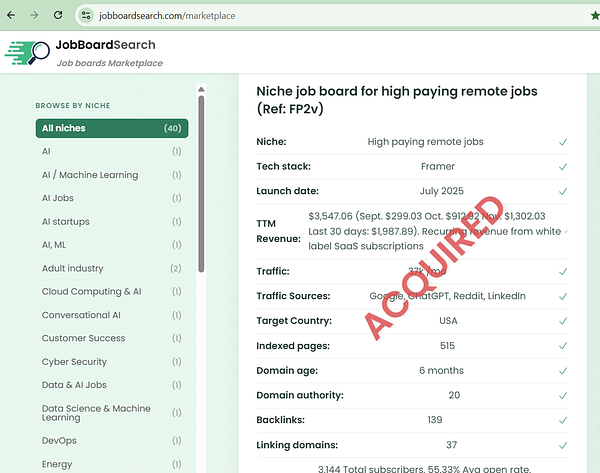Click the 'Framer' tech stack value
This screenshot has width=600, height=473.
pos(438,166)
